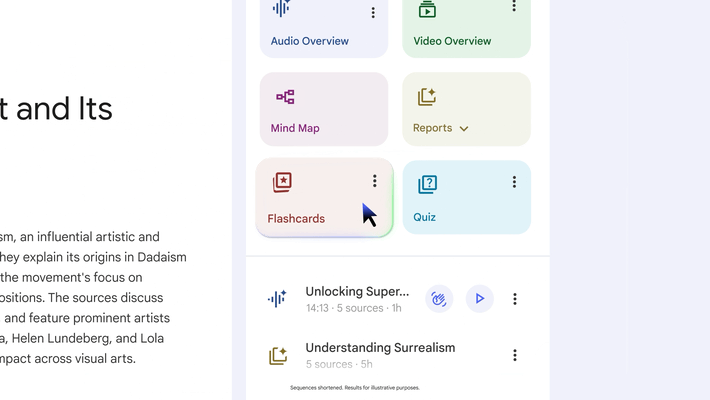710x400 pixels.
Task: Open more options for Understanding Surrealism
Action: (x=515, y=355)
